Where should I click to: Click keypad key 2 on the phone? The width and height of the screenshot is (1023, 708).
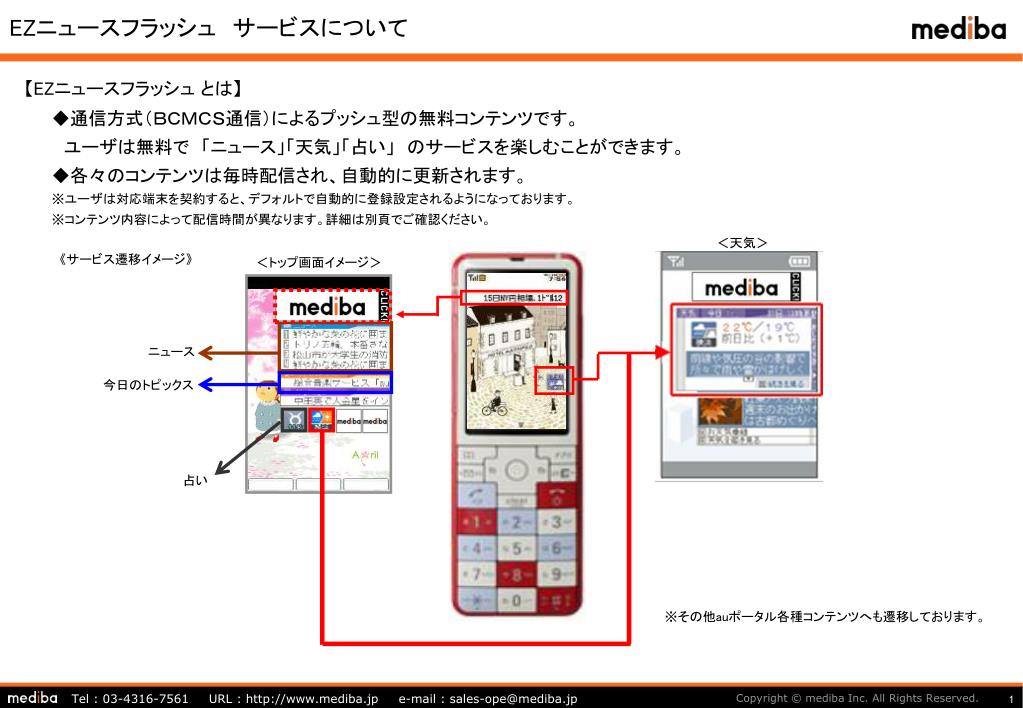pos(517,522)
